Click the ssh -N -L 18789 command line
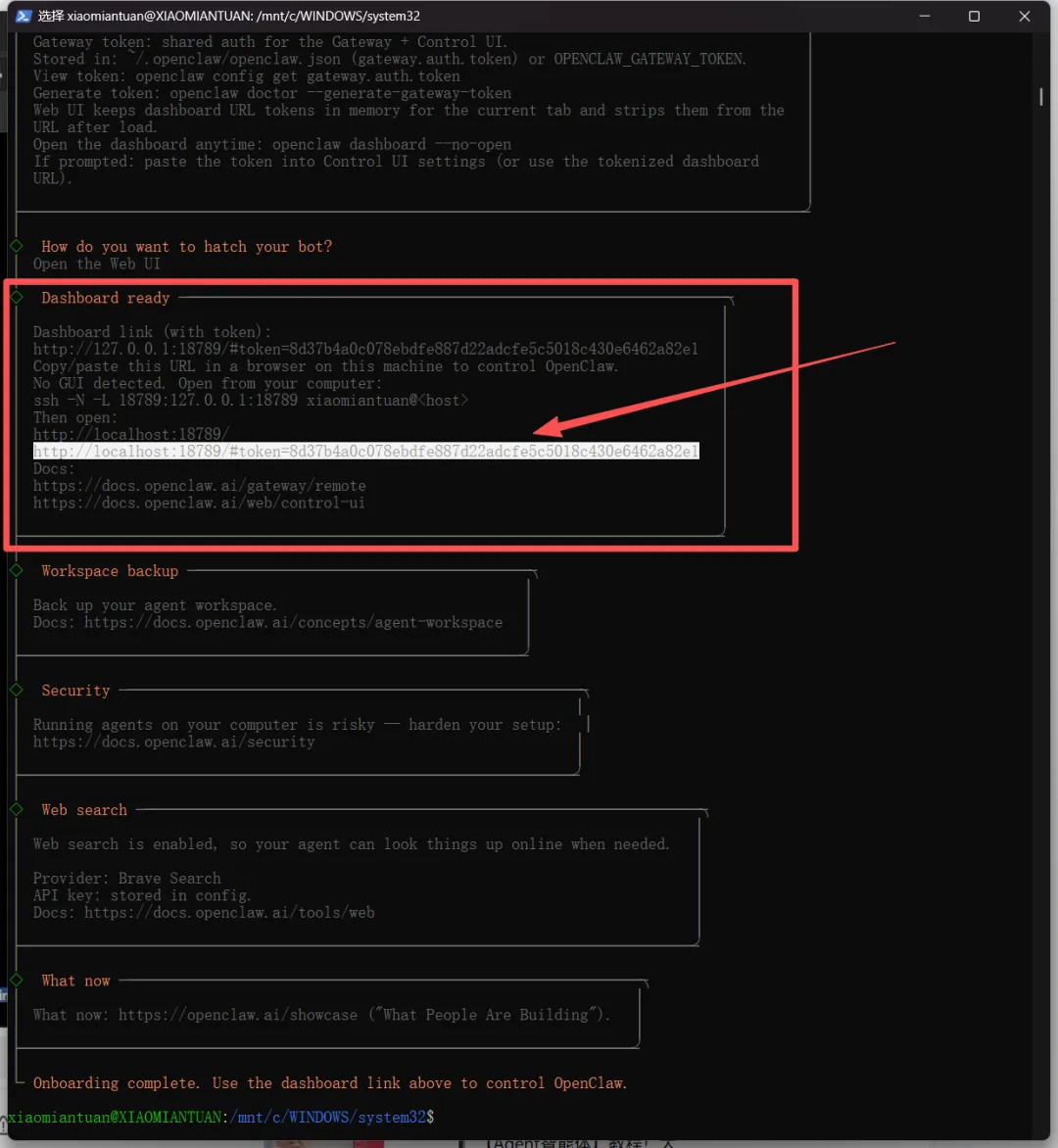The image size is (1058, 1148). 251,401
